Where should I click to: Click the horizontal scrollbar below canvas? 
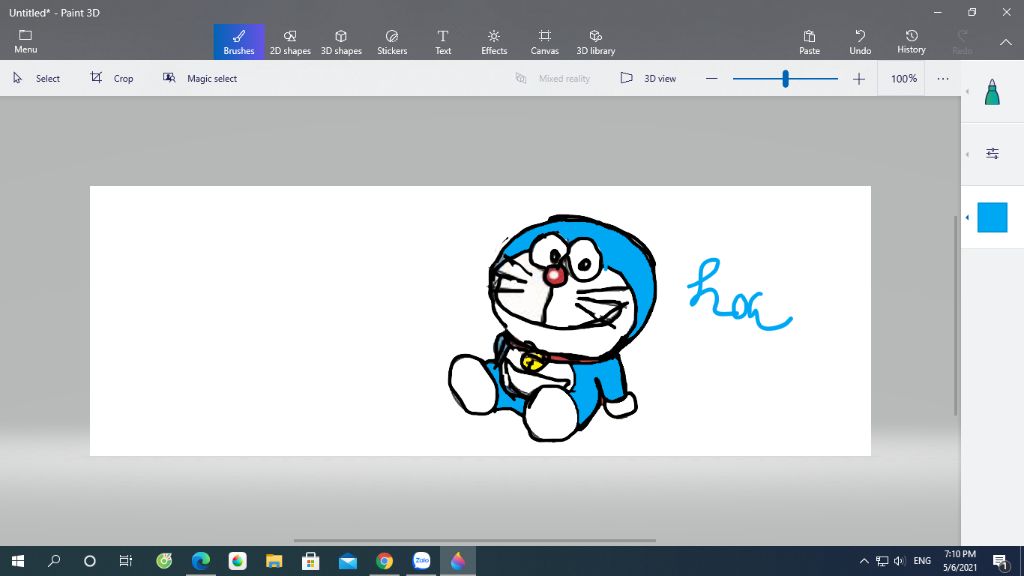[x=475, y=541]
